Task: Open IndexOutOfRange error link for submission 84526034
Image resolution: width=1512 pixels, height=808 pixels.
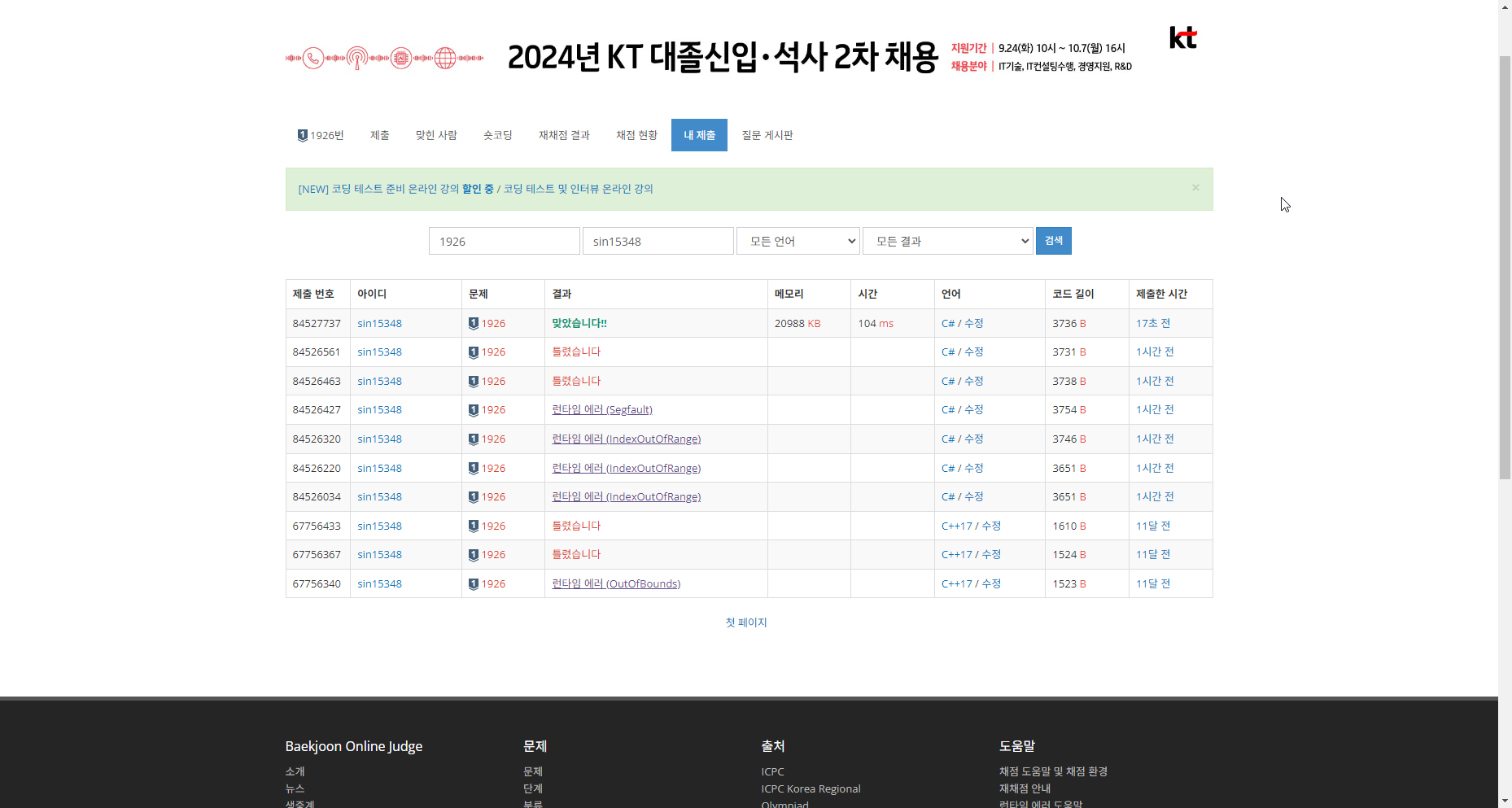Action: click(x=627, y=497)
